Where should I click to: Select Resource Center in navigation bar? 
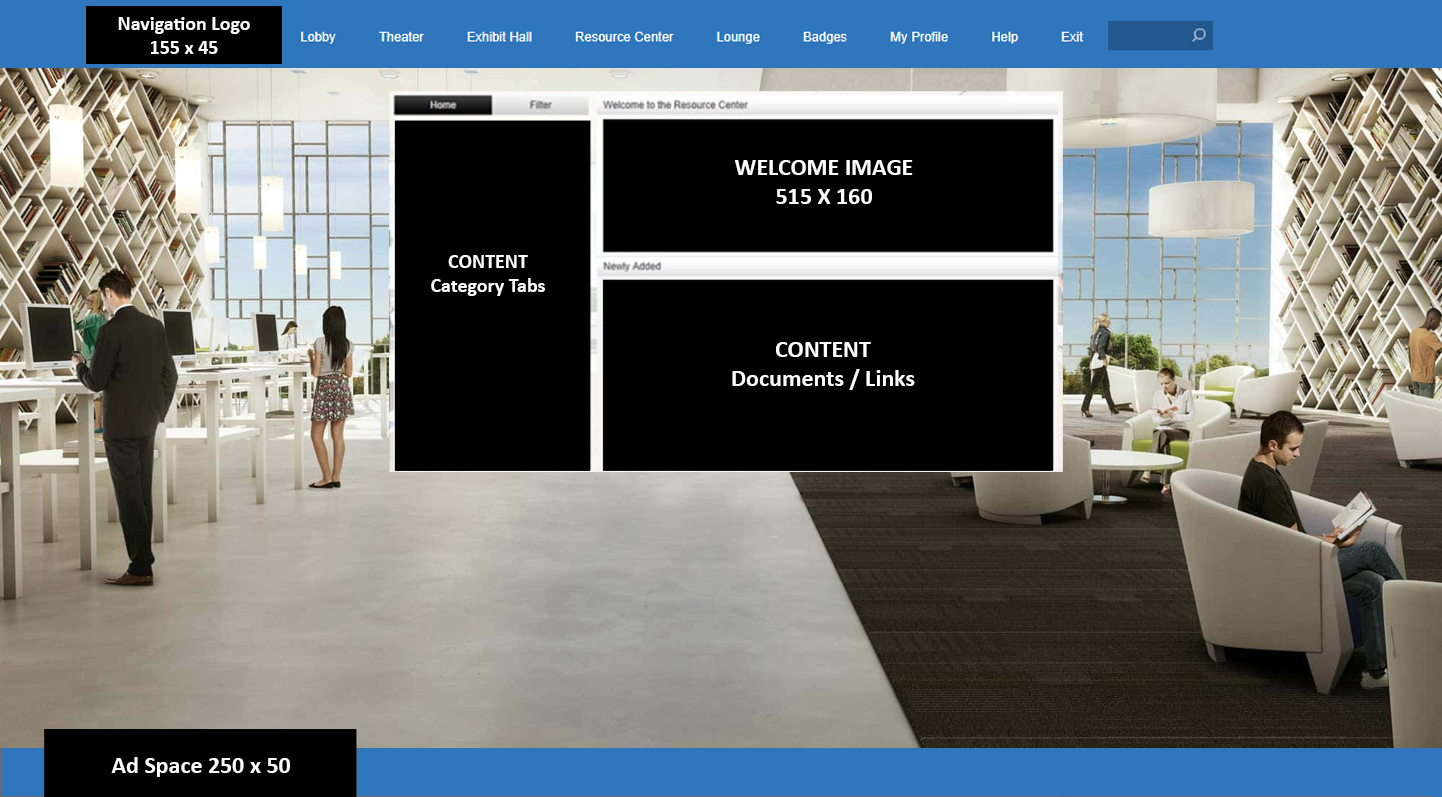(624, 37)
